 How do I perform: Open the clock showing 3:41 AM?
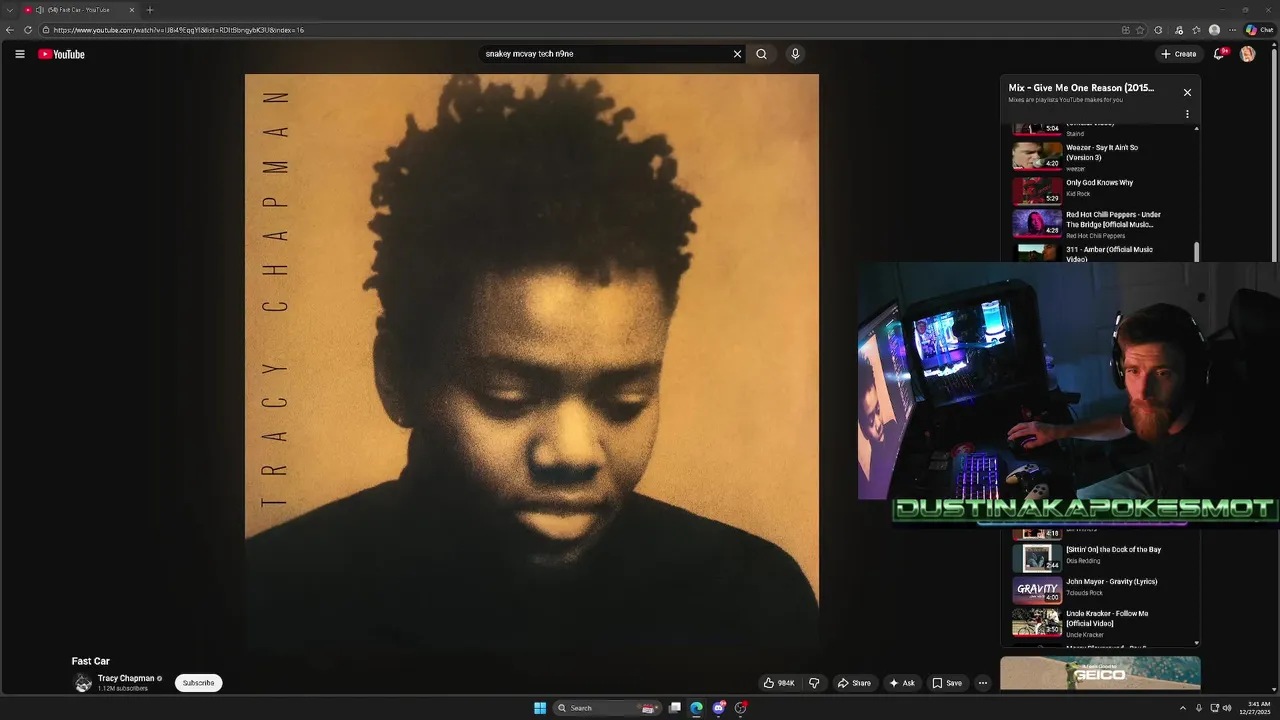(x=1254, y=708)
